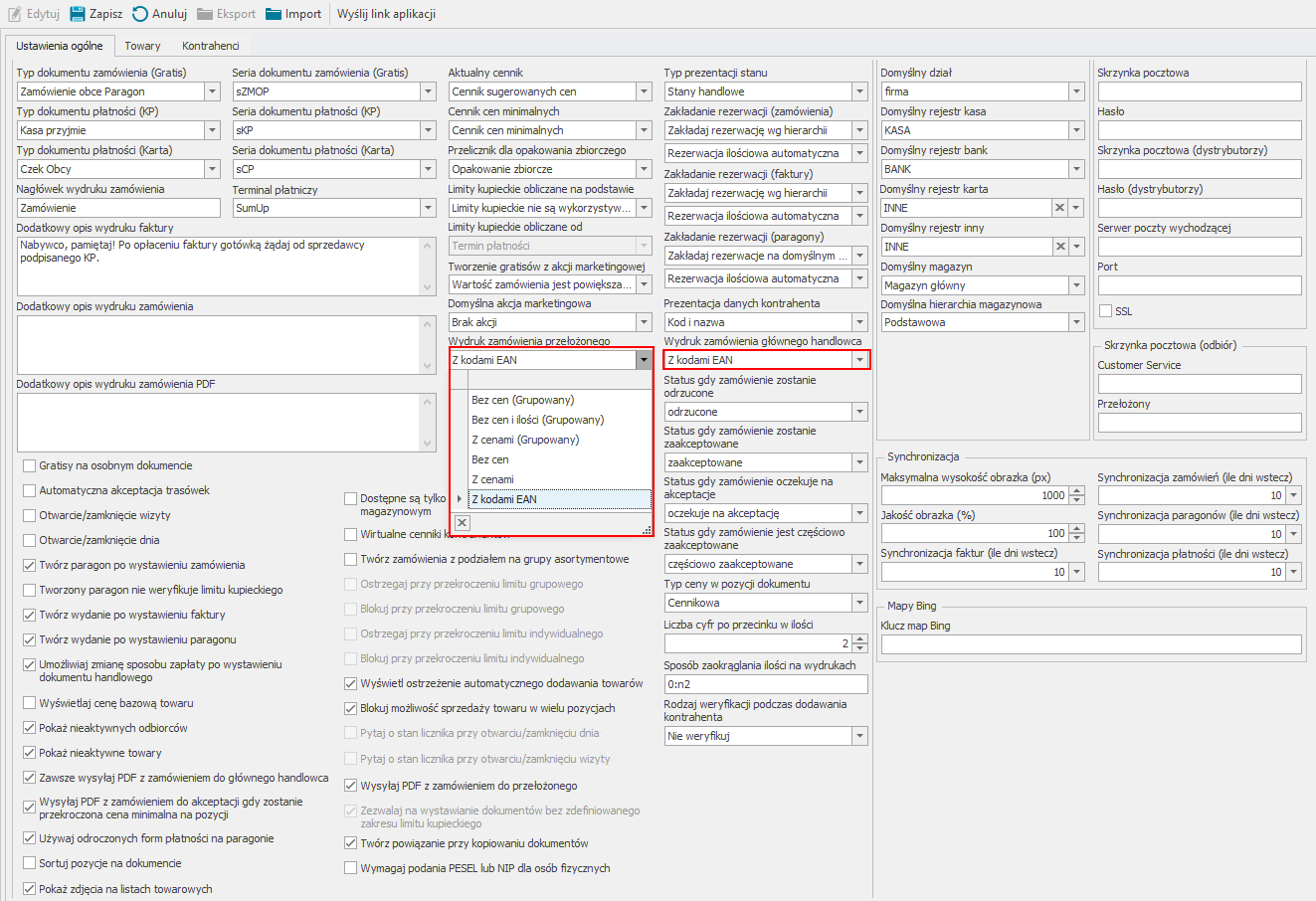
Task: Expand the Typ prezentacji stanu dropdown
Action: click(859, 91)
